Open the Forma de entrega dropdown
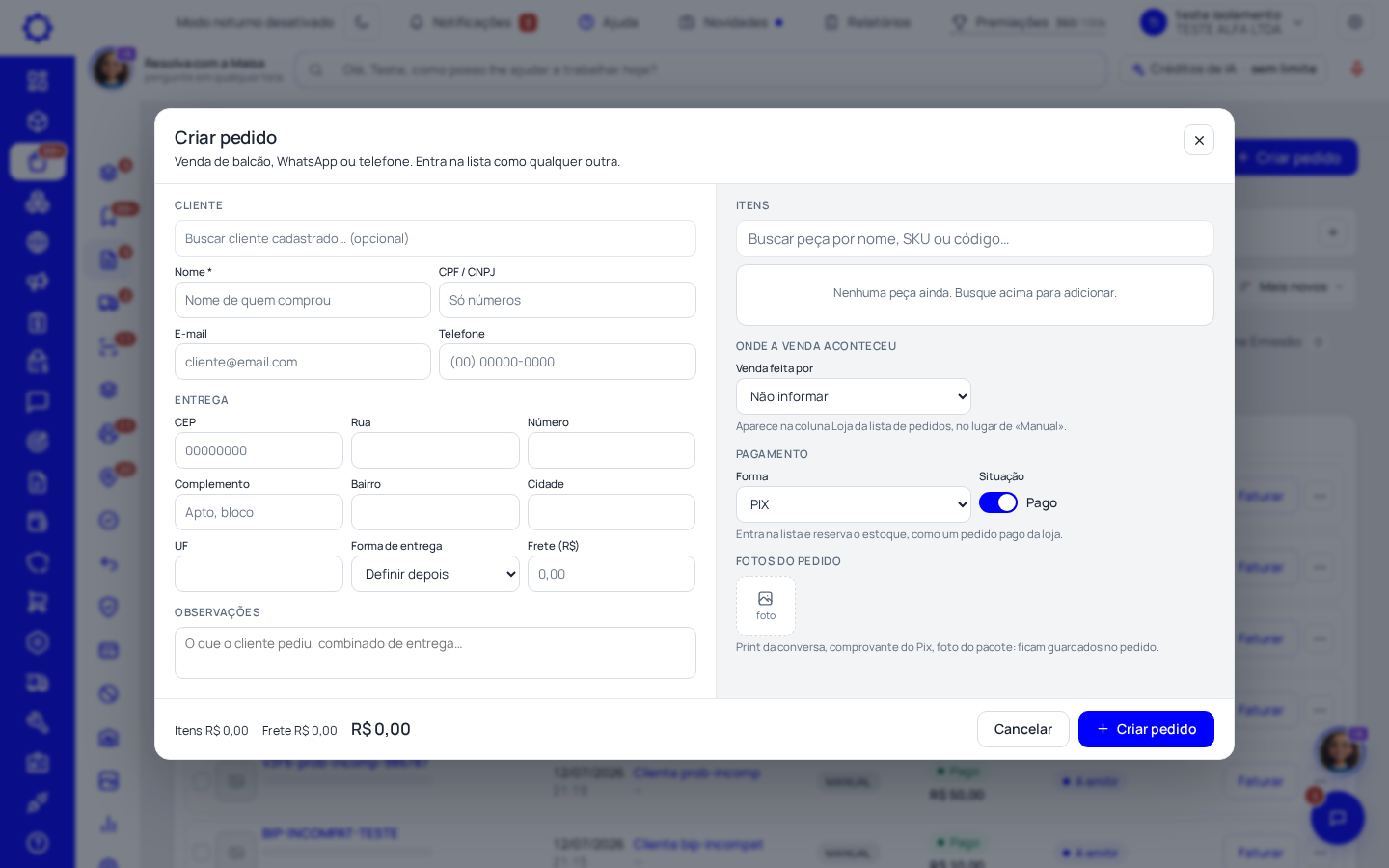Image resolution: width=1389 pixels, height=868 pixels. pyautogui.click(x=435, y=574)
